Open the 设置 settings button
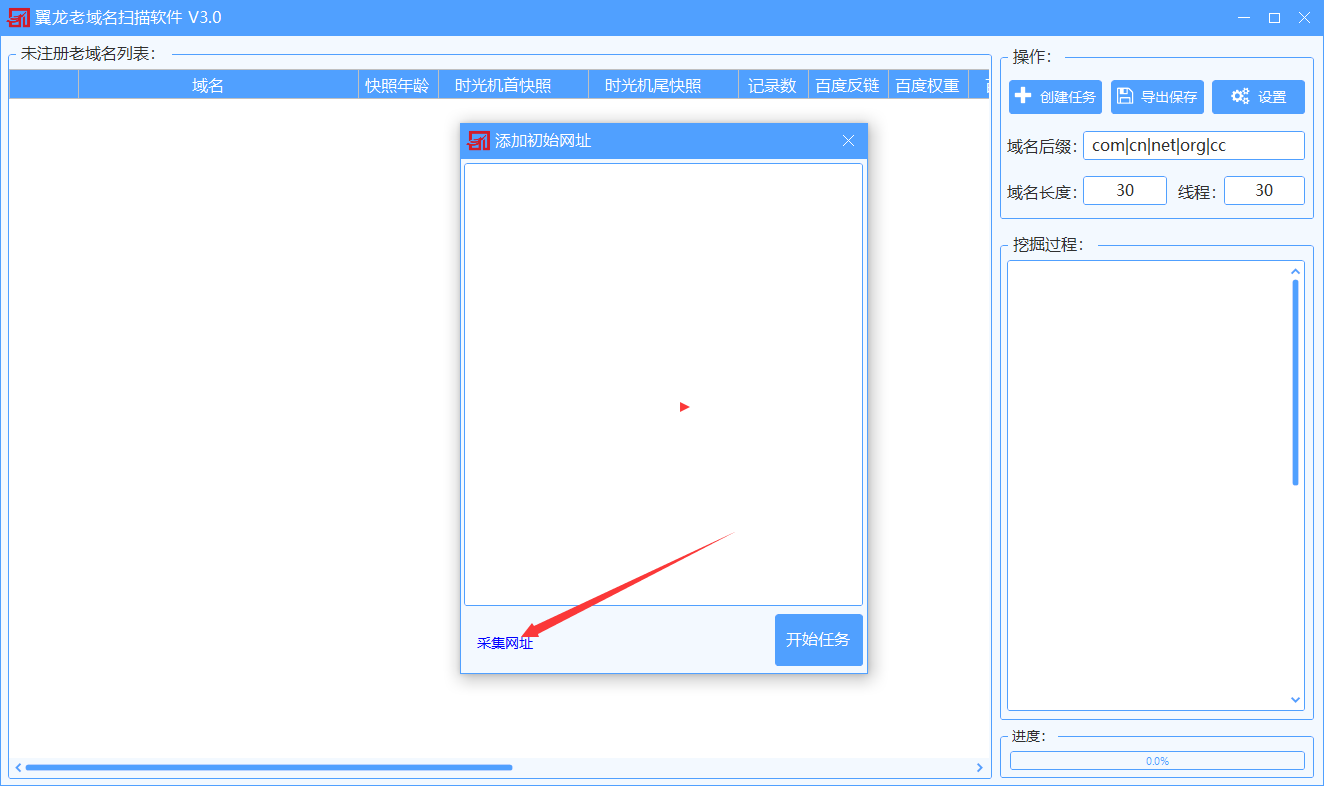This screenshot has height=786, width=1324. coord(1258,97)
